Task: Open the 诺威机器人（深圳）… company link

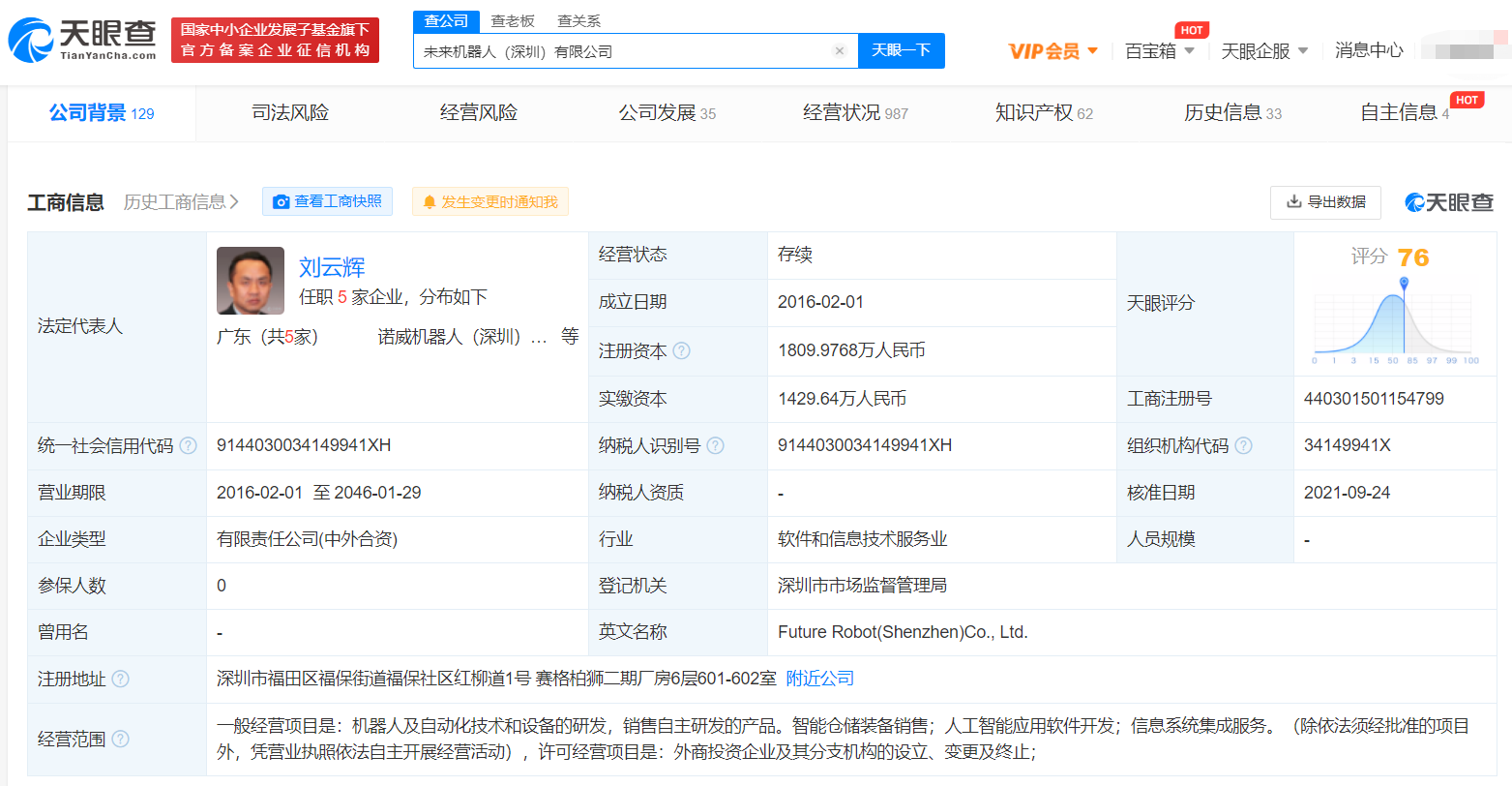Action: (x=462, y=337)
